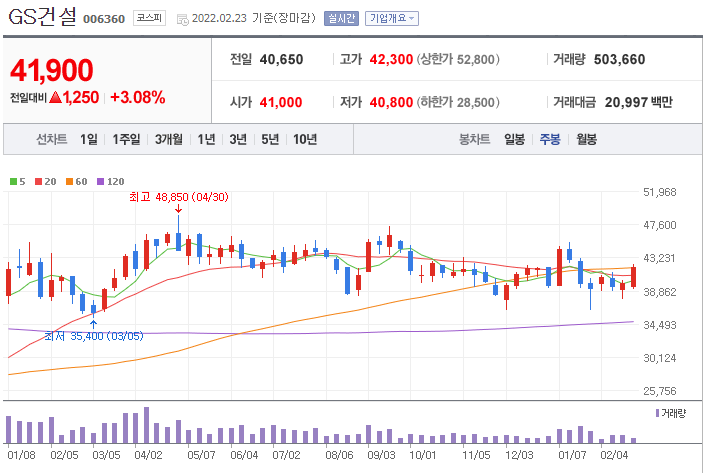Click the 거래량 value 503,660
This screenshot has height=473, width=703.
click(619, 59)
